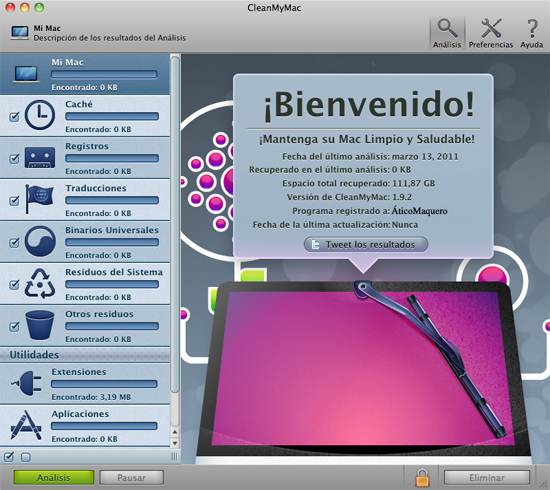Select the Otros residuos trash bin icon
The image size is (550, 490).
pyautogui.click(x=40, y=325)
